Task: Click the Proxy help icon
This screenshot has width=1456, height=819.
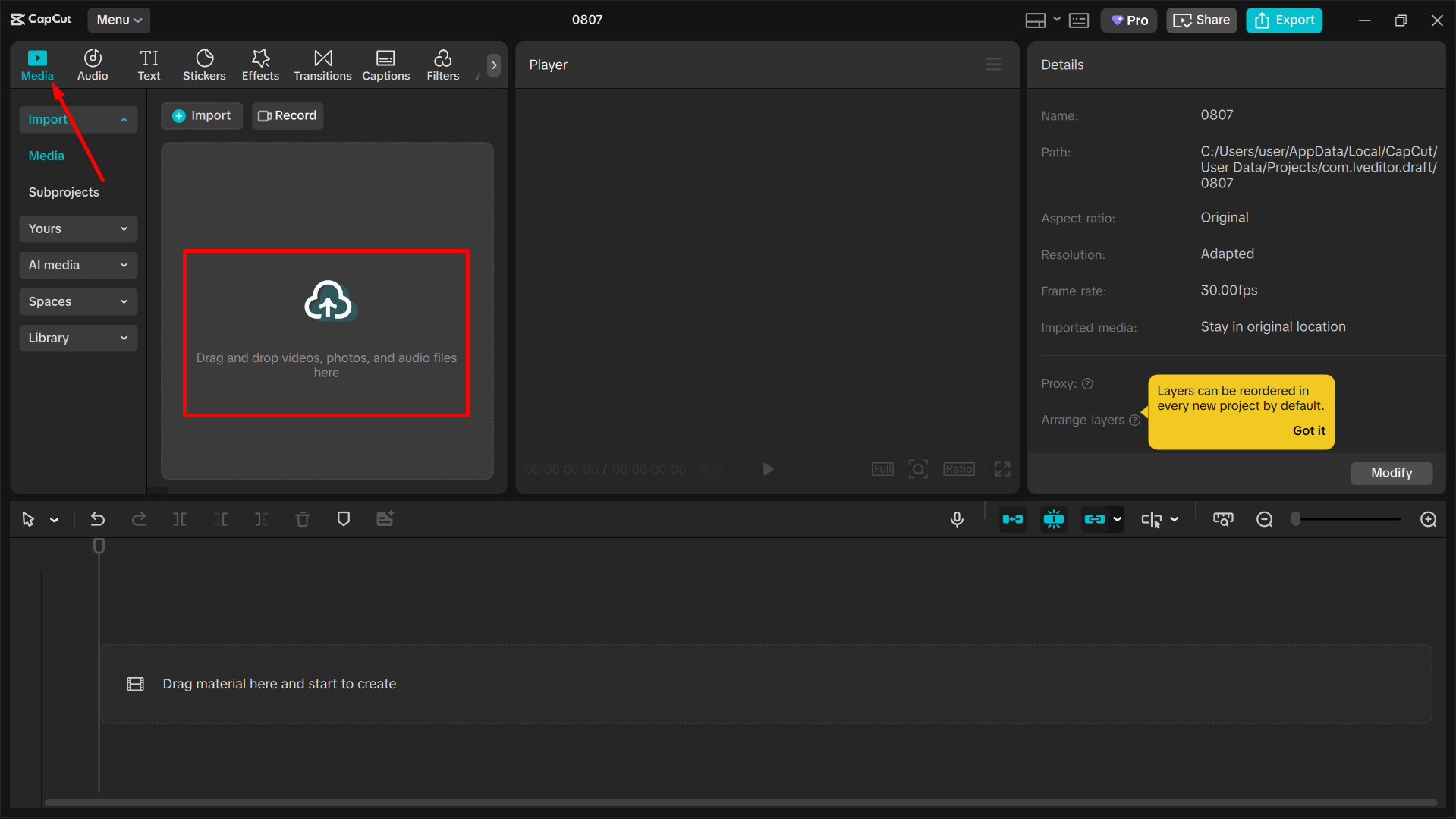Action: pos(1087,383)
